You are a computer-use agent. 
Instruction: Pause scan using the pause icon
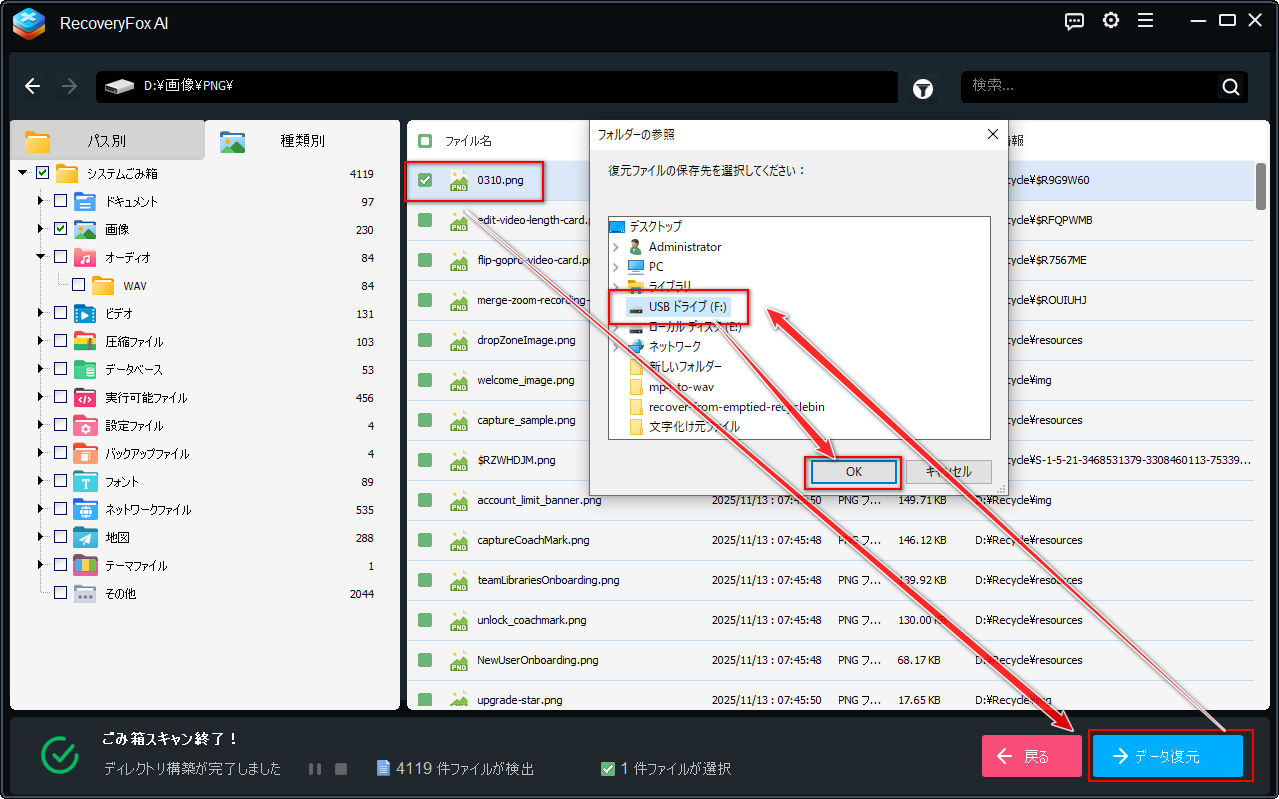click(315, 769)
